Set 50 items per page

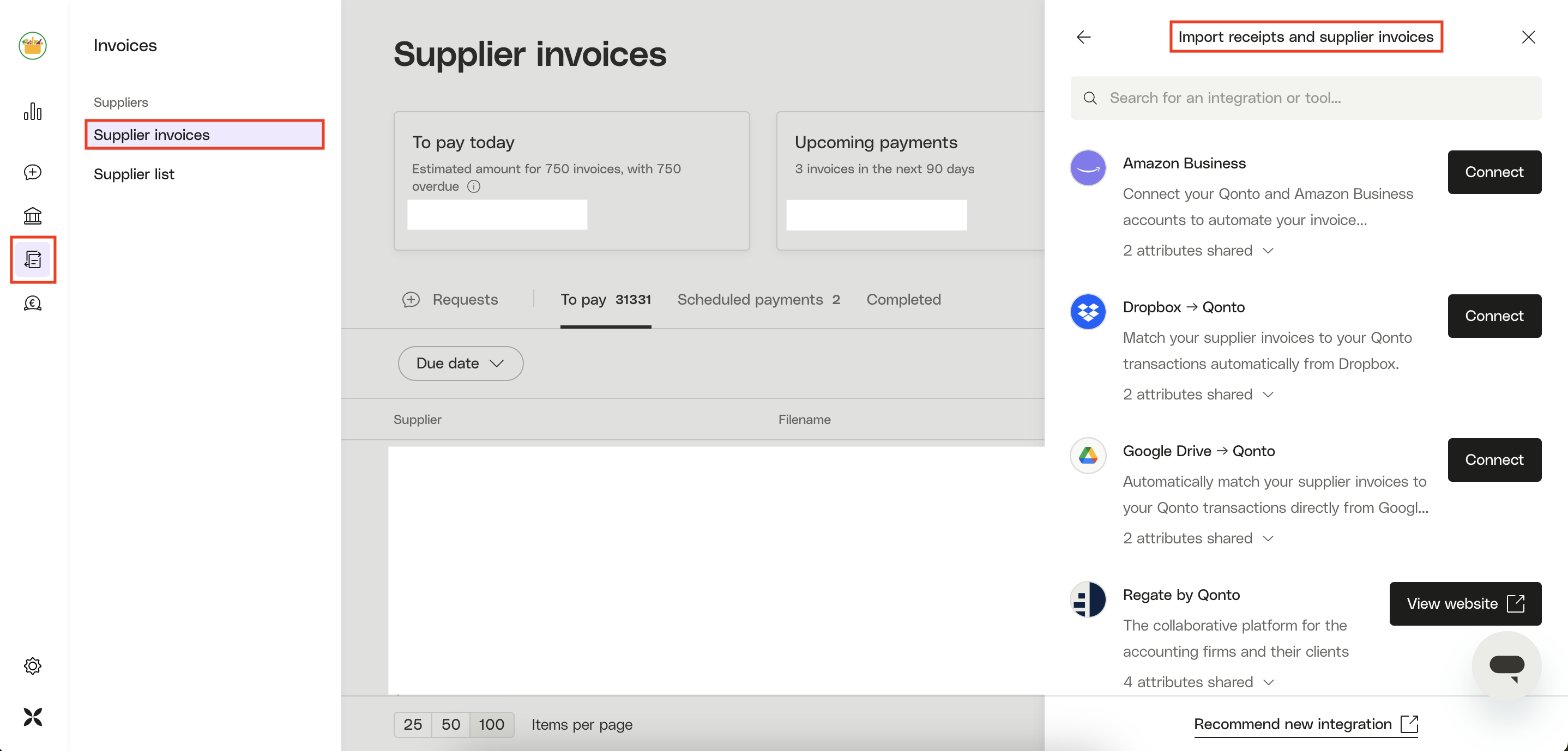pos(450,725)
